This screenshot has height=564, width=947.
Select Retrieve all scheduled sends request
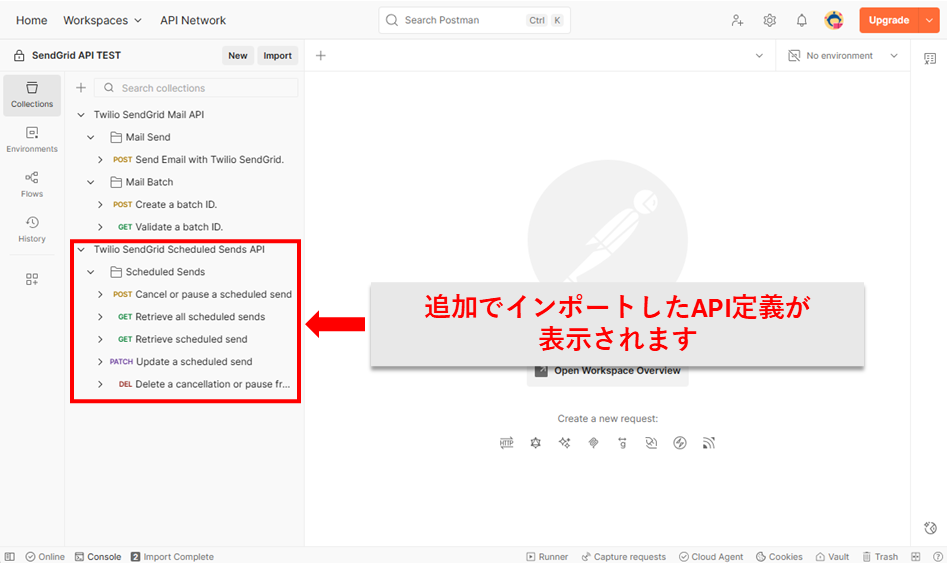pyautogui.click(x=200, y=317)
